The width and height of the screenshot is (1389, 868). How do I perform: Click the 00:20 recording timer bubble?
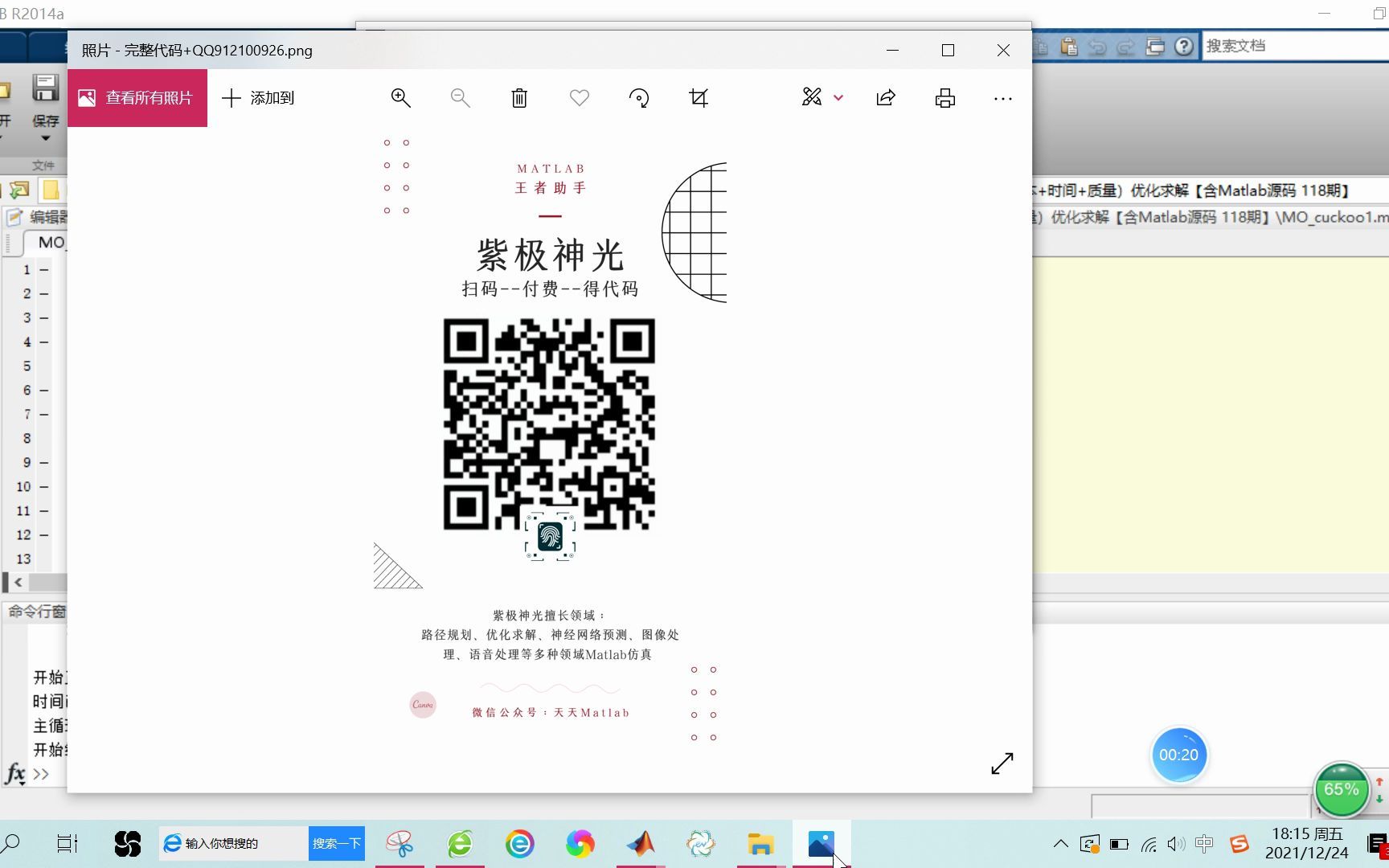pos(1178,755)
